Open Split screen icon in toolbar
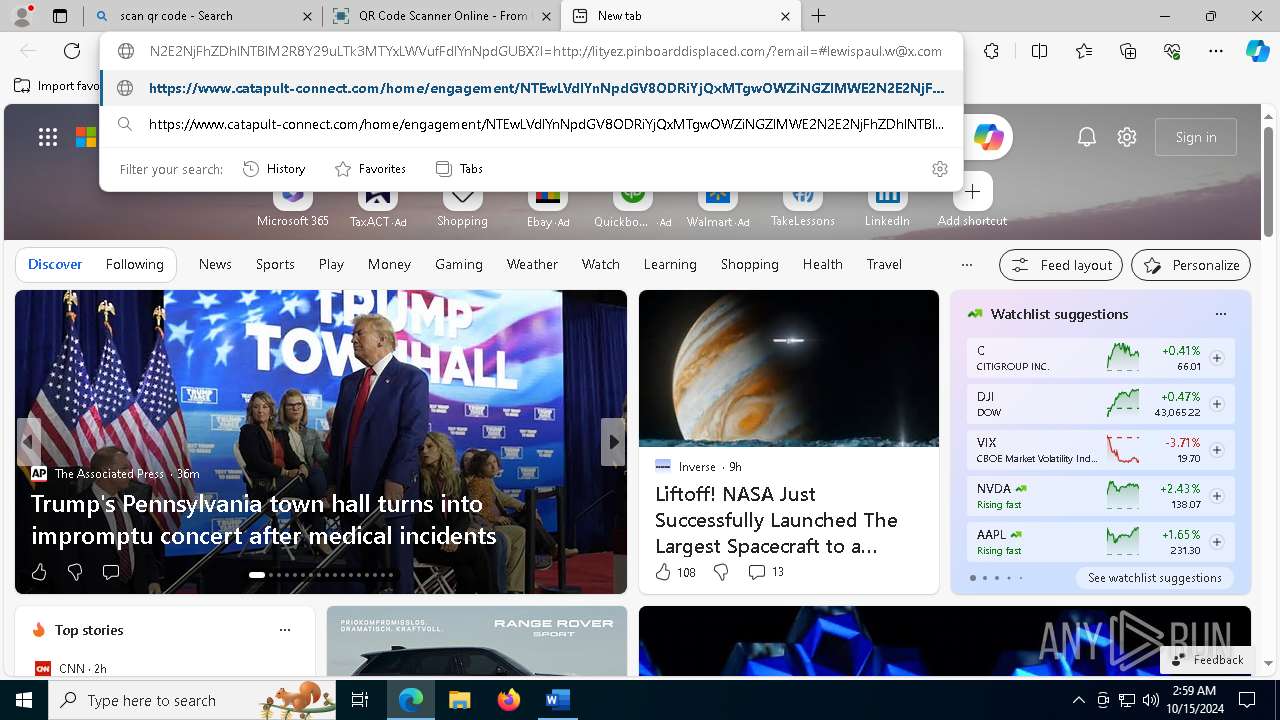This screenshot has height=720, width=1280. [1039, 51]
